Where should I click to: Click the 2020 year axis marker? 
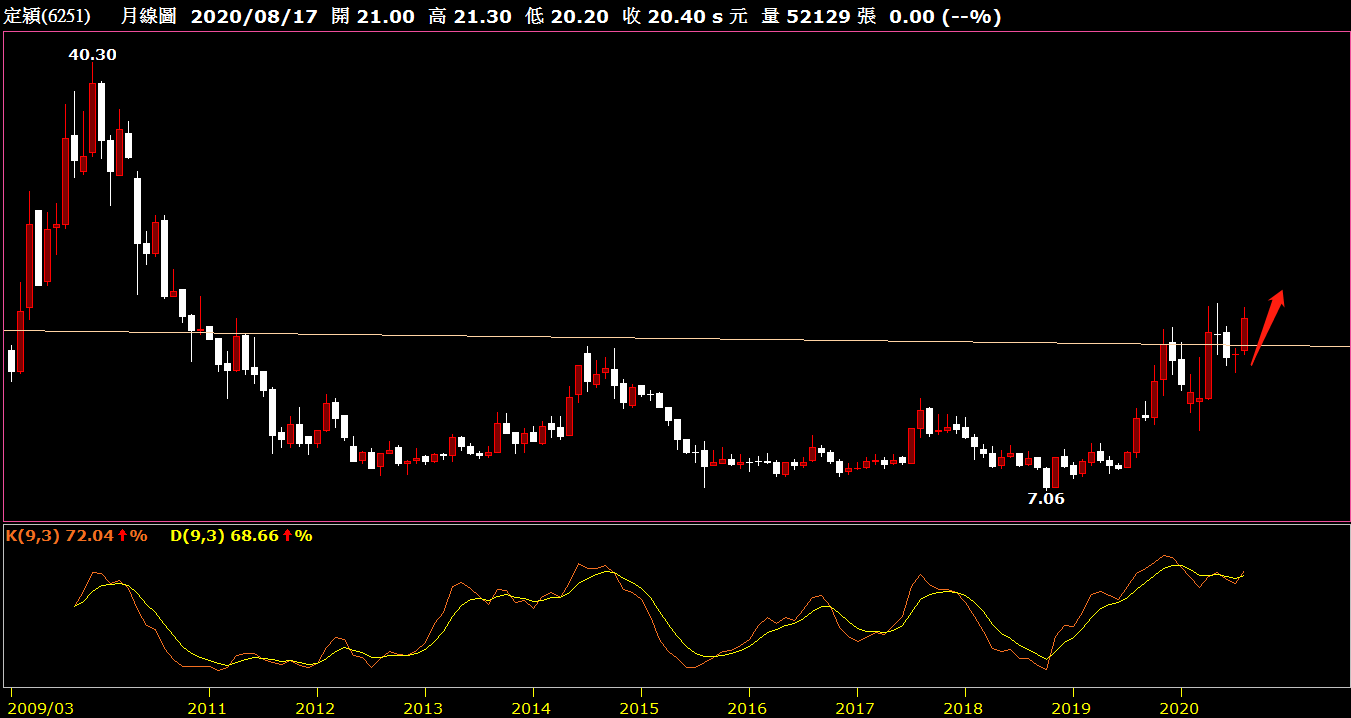1181,708
